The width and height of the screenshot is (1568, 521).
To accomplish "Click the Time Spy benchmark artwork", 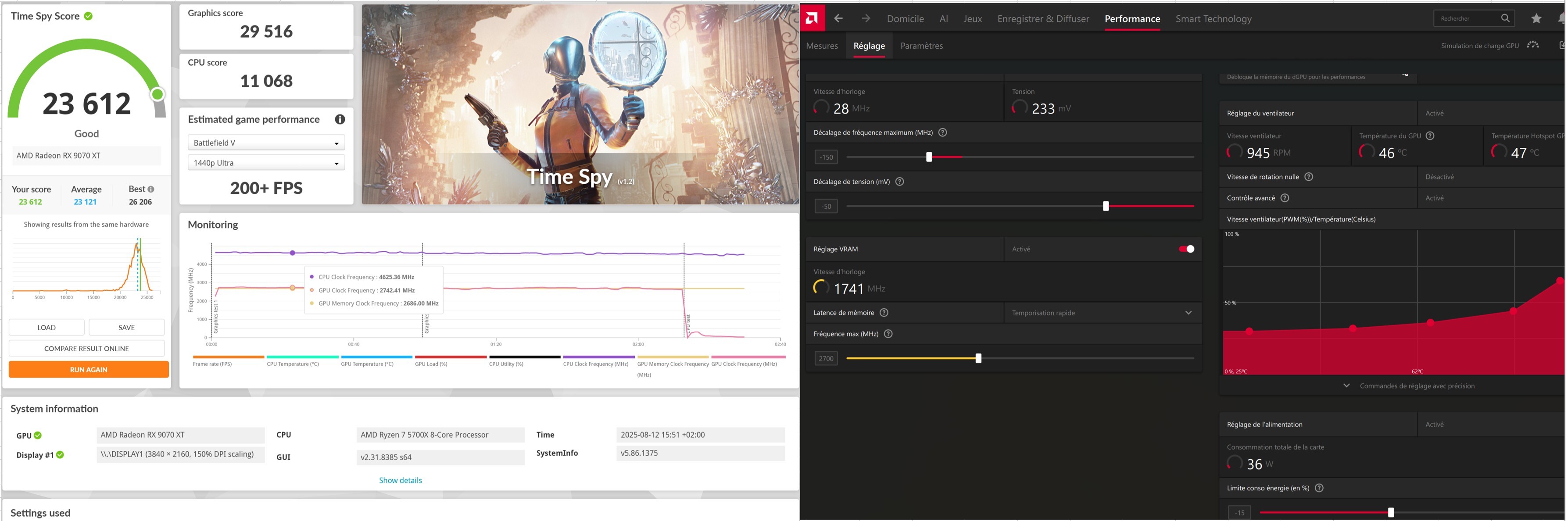I will click(580, 104).
